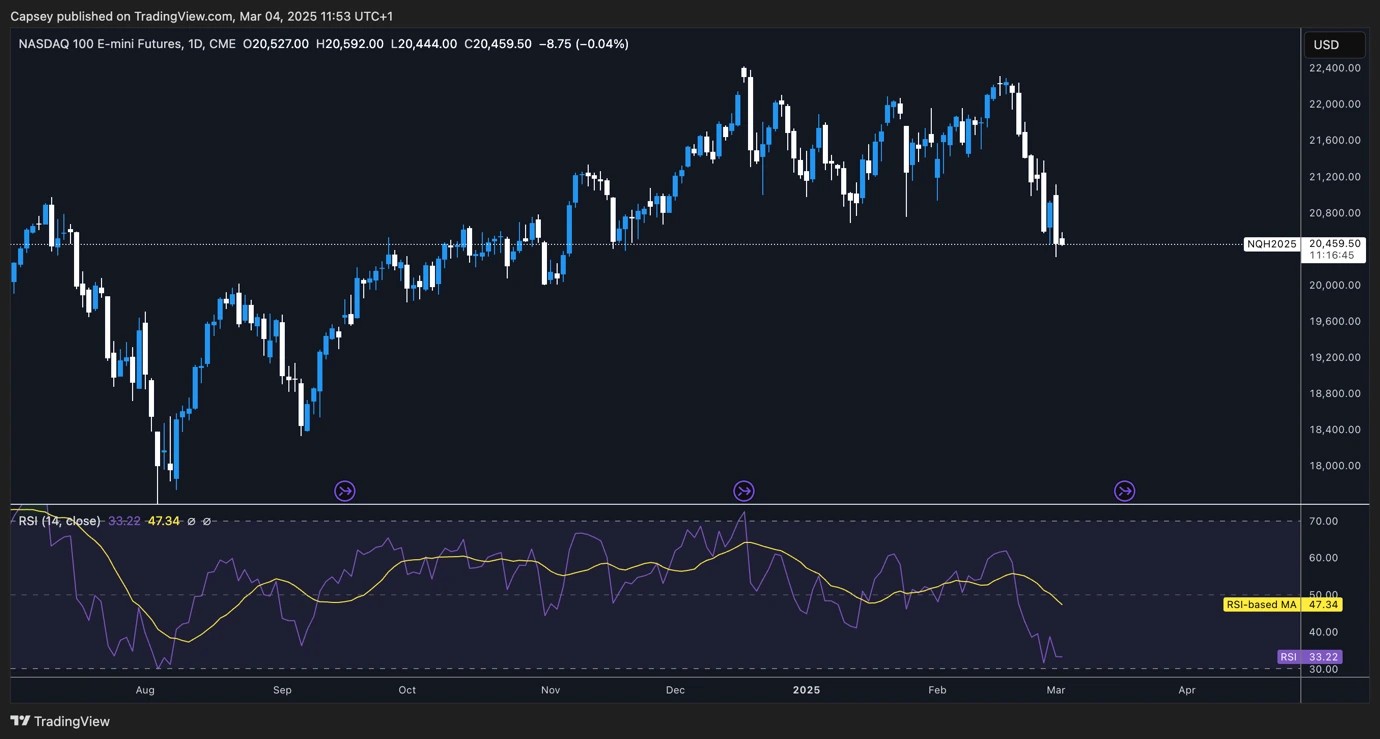Click the second crossed-circle icon after RSI values
Image resolution: width=1380 pixels, height=739 pixels.
point(206,521)
